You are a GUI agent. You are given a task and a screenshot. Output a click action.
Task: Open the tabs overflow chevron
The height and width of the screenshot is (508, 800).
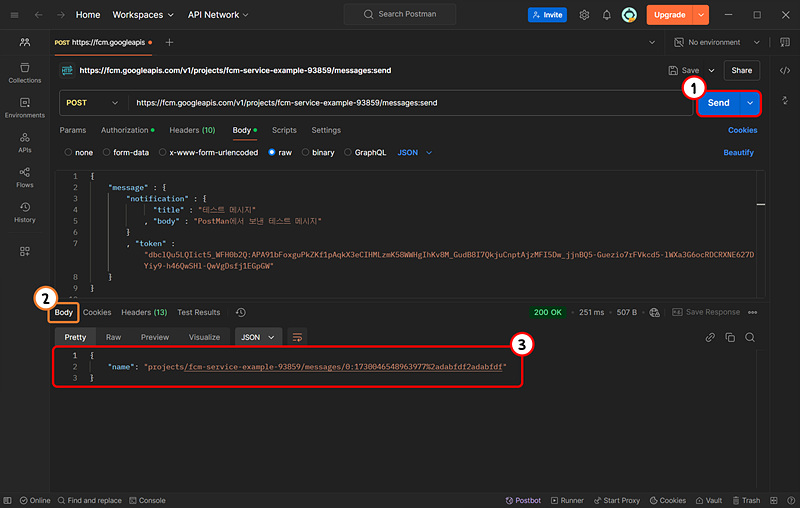pos(652,42)
